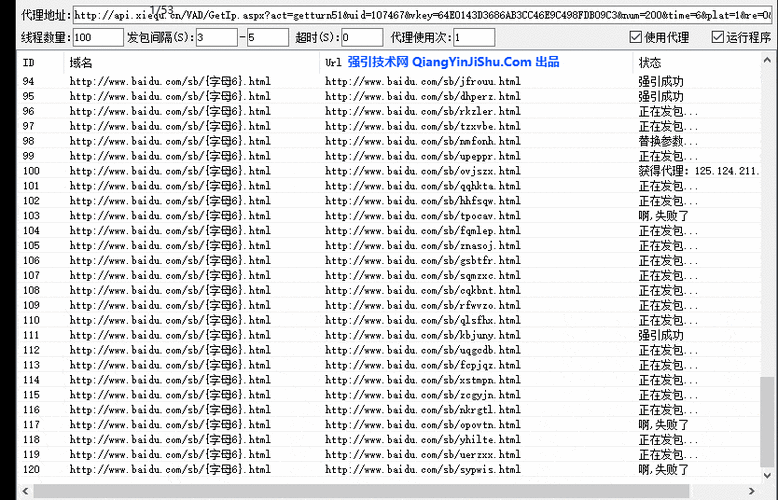Click URL ending in sypwis.html
This screenshot has height=500, width=778.
(x=423, y=469)
